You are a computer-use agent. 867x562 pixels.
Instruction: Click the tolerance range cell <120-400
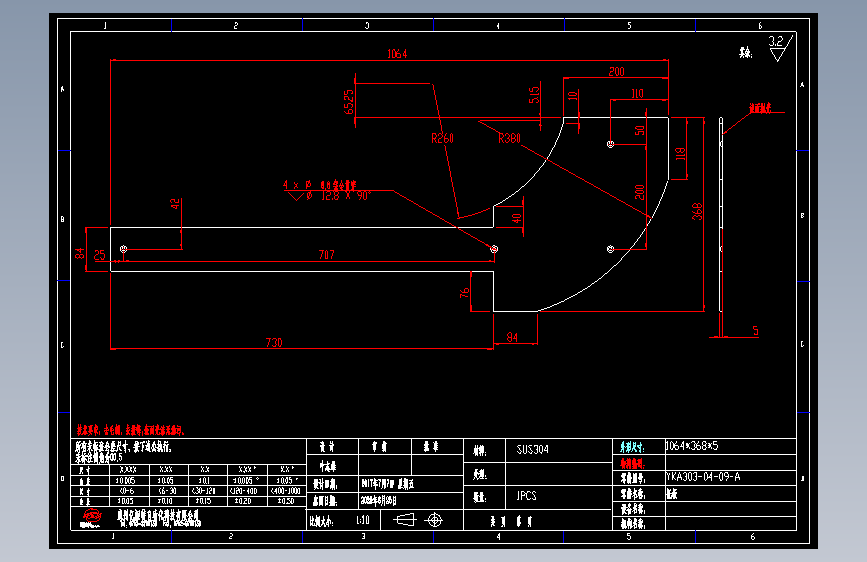coord(244,491)
